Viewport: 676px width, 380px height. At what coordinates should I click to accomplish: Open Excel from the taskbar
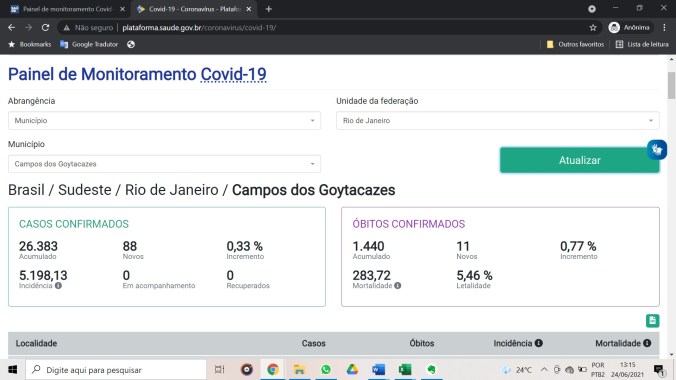(x=405, y=370)
